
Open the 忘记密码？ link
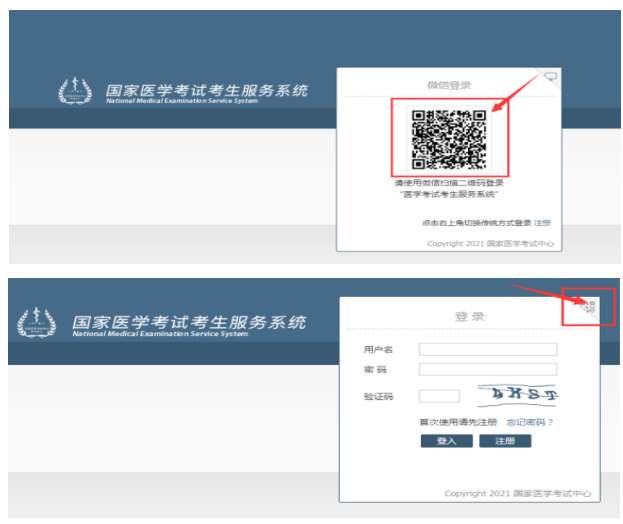[530, 422]
